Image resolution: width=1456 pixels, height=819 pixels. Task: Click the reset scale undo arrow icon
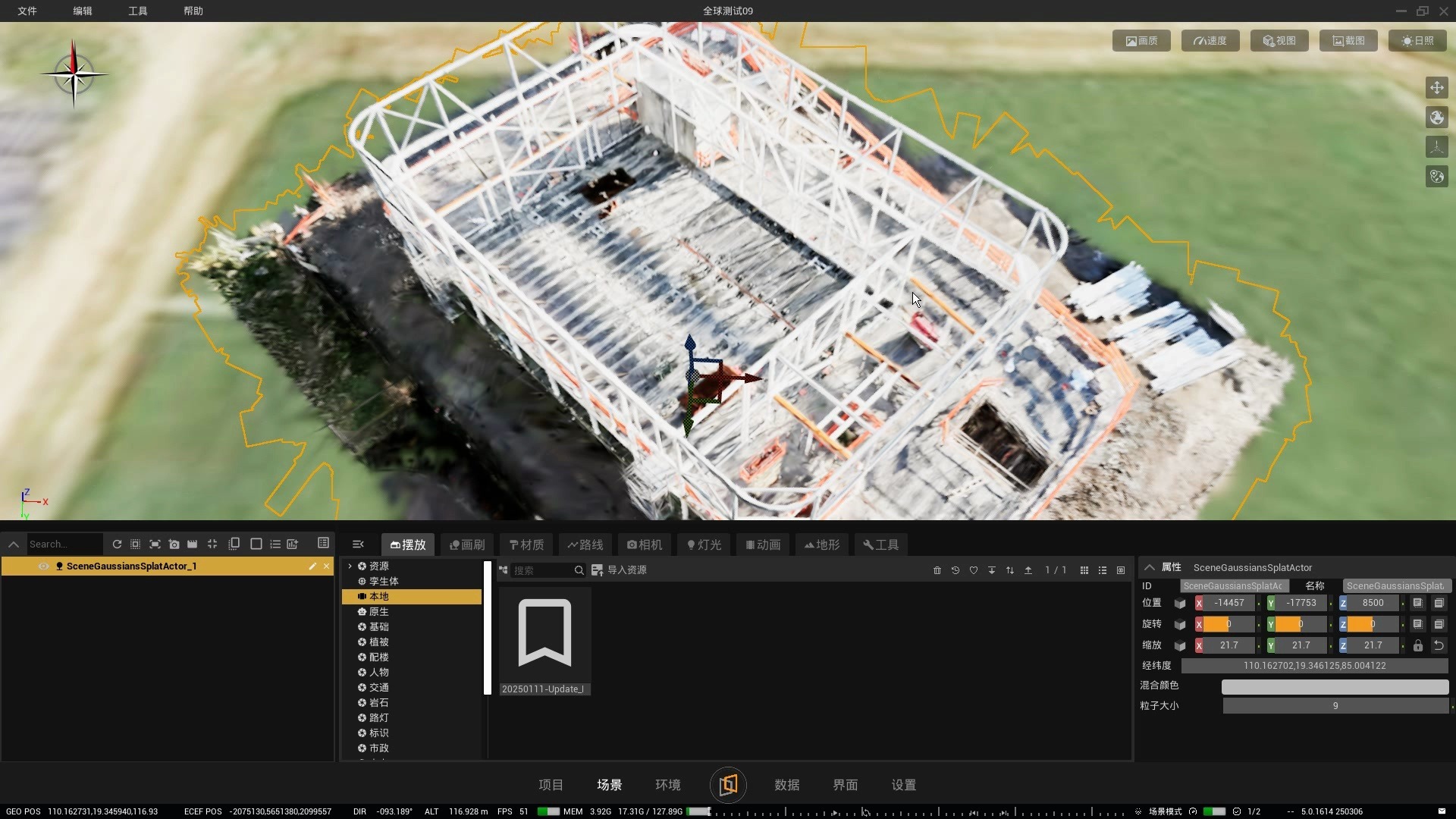(1439, 645)
